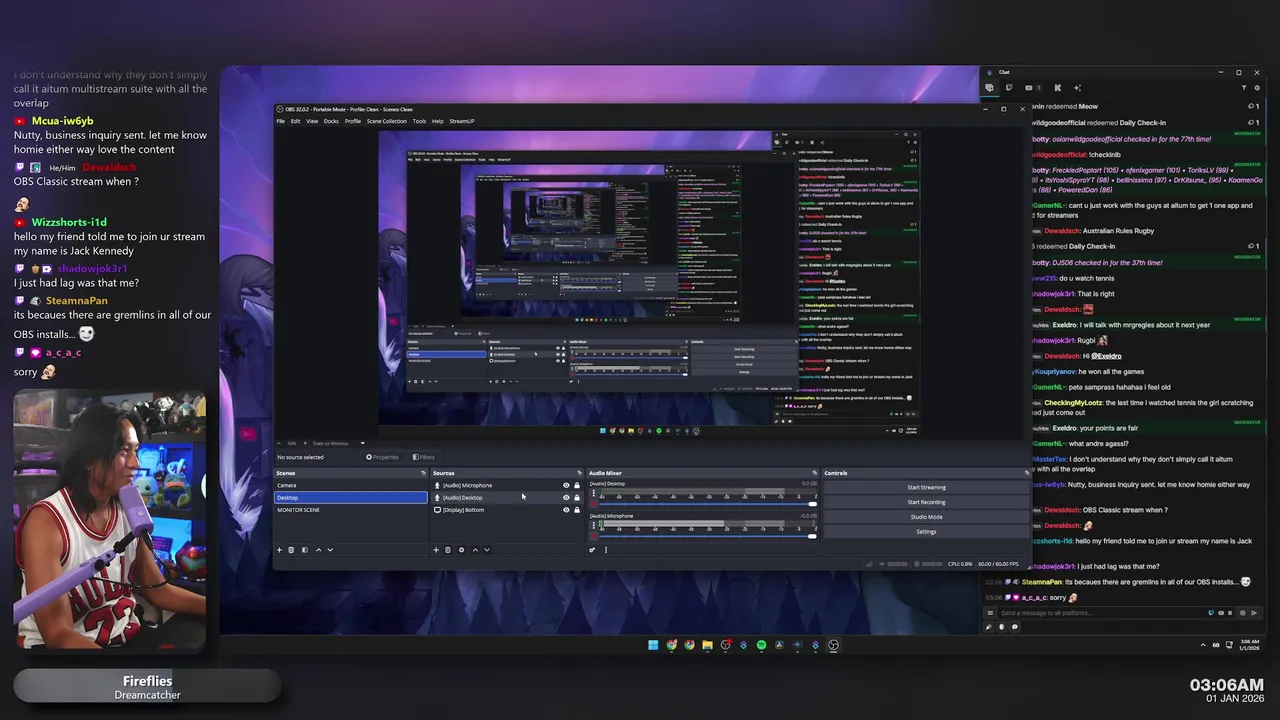Switch to combined chat tab
This screenshot has height=720, width=1280.
[x=990, y=88]
